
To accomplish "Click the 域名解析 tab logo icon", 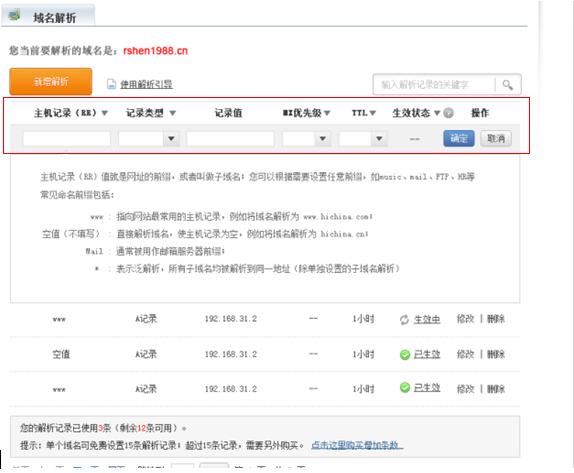I will point(15,16).
